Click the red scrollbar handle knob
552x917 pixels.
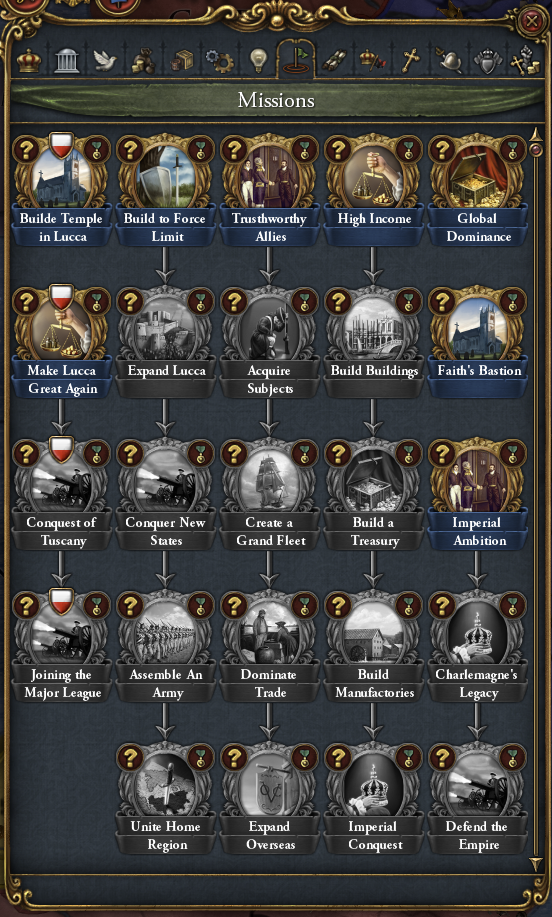pyautogui.click(x=536, y=150)
